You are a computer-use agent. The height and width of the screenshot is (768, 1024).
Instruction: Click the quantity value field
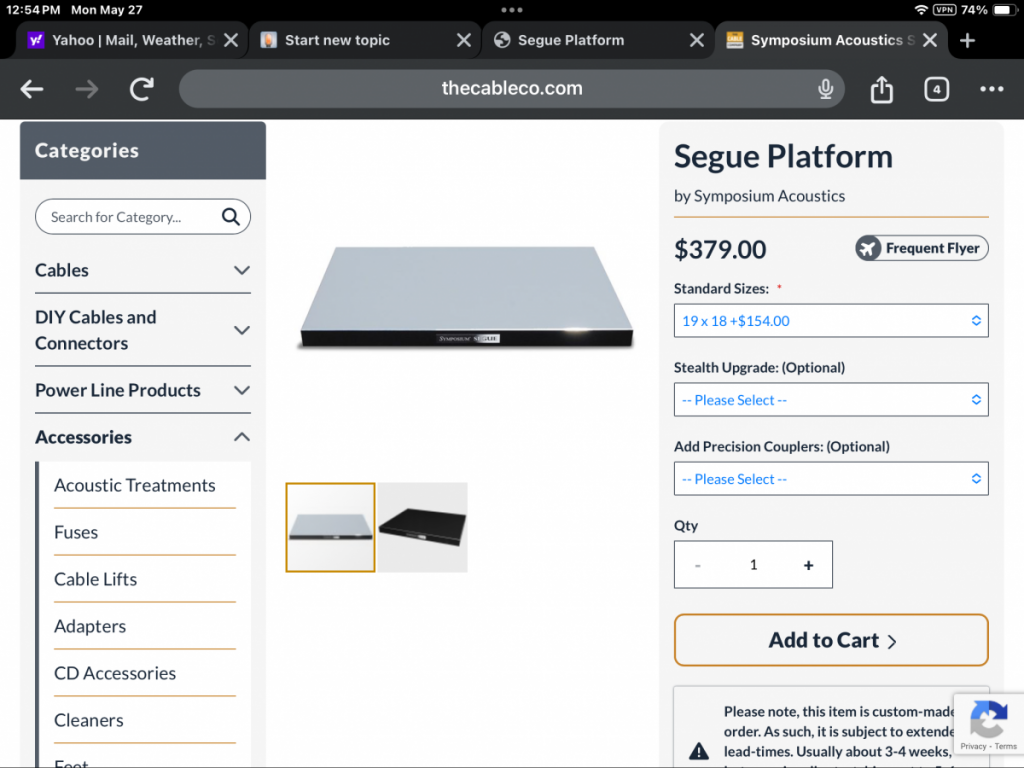click(753, 565)
